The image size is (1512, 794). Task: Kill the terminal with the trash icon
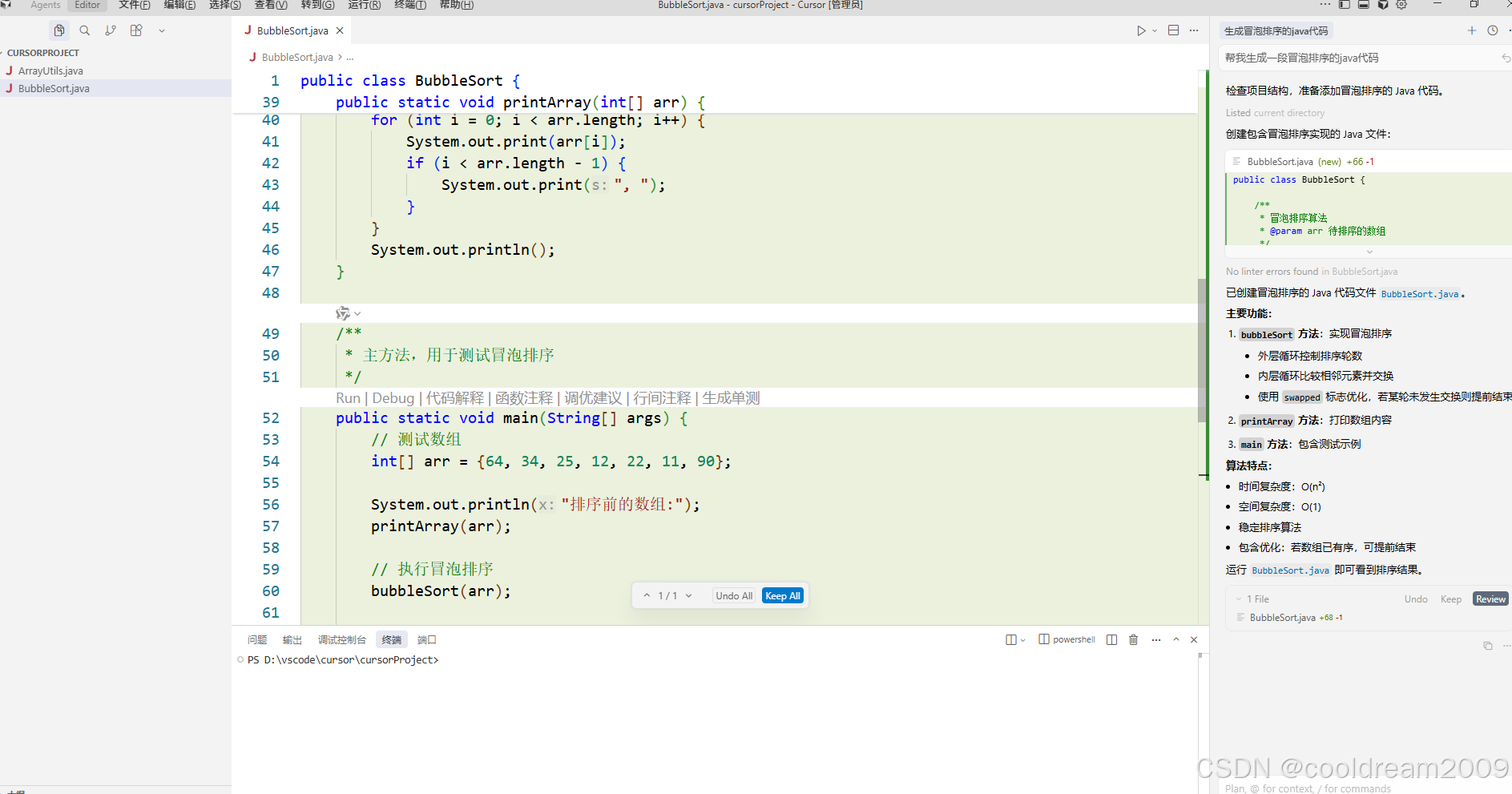1133,639
